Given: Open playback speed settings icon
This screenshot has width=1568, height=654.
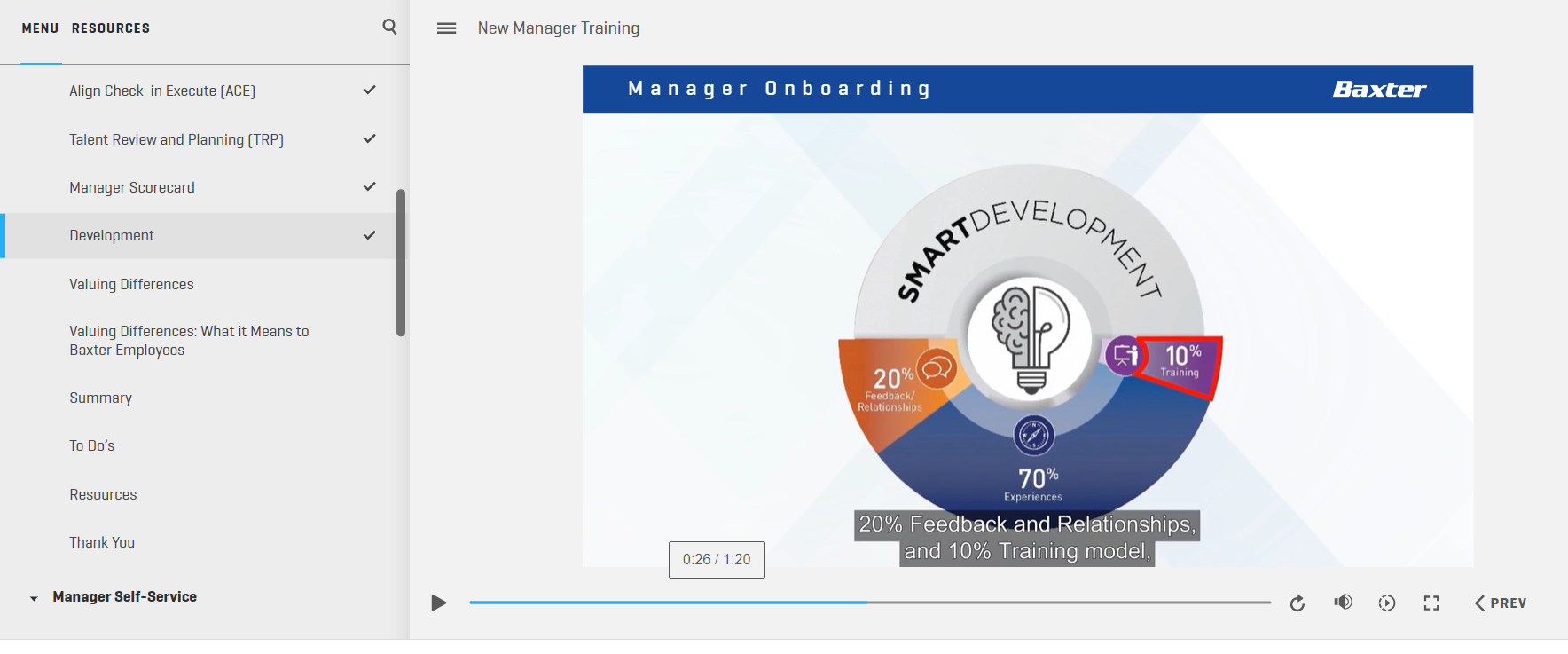Looking at the screenshot, I should (x=1387, y=603).
